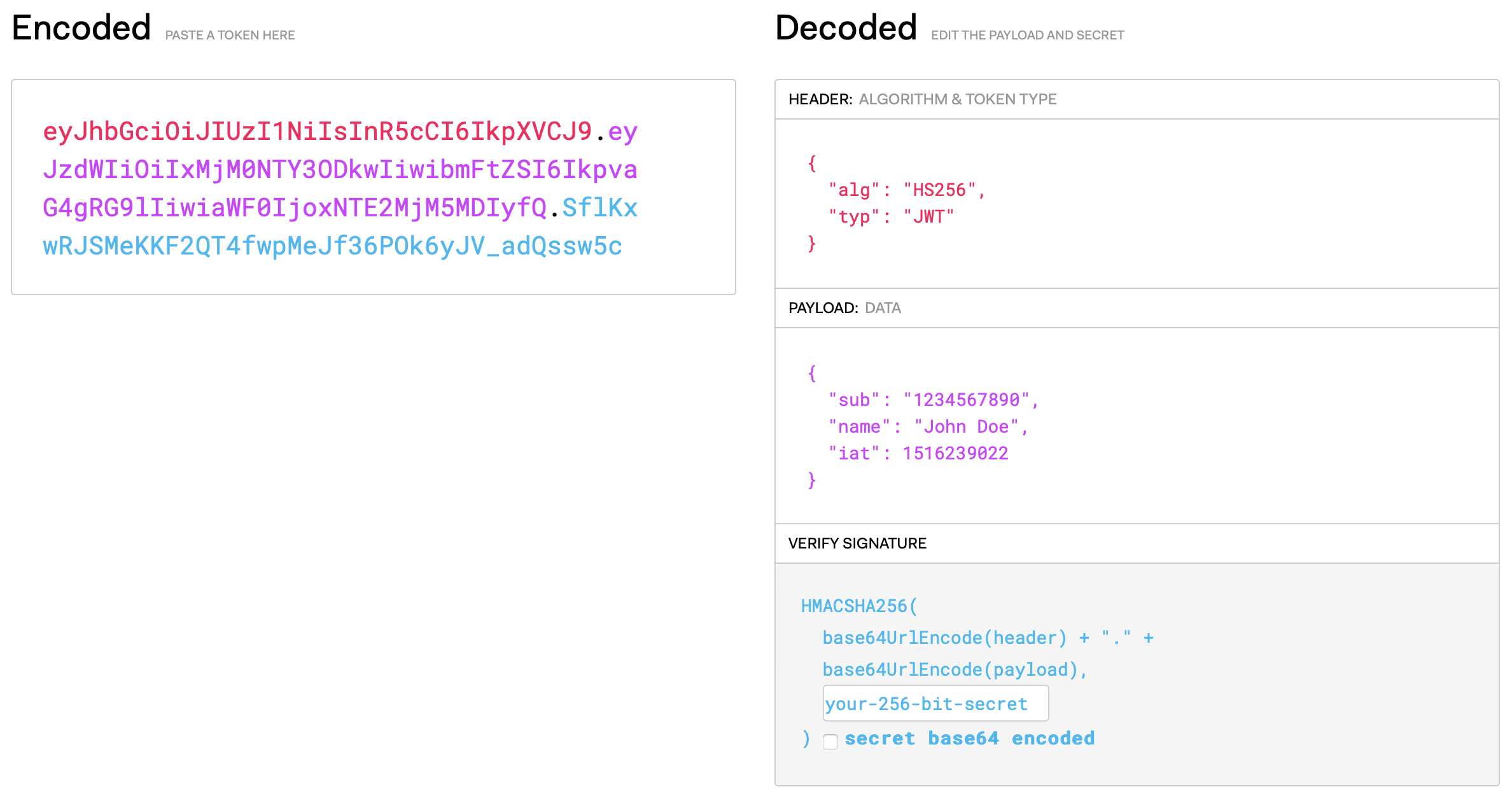The width and height of the screenshot is (1512, 803).
Task: Click the PASTE A TOKEN HERE hint
Action: (230, 35)
